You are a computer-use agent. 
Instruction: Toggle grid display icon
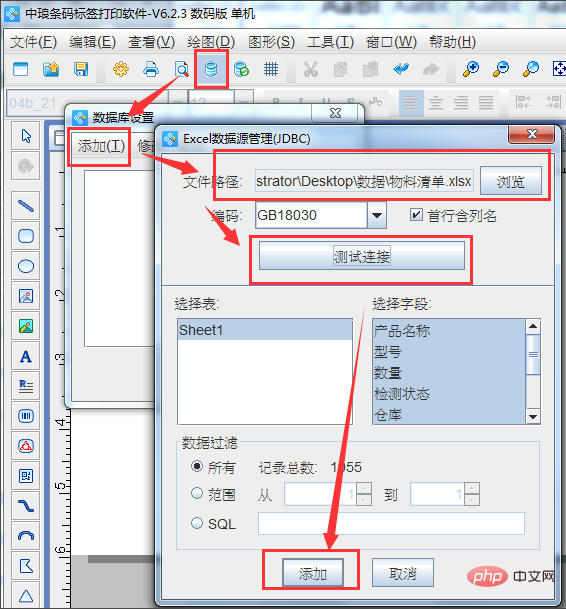coord(271,70)
